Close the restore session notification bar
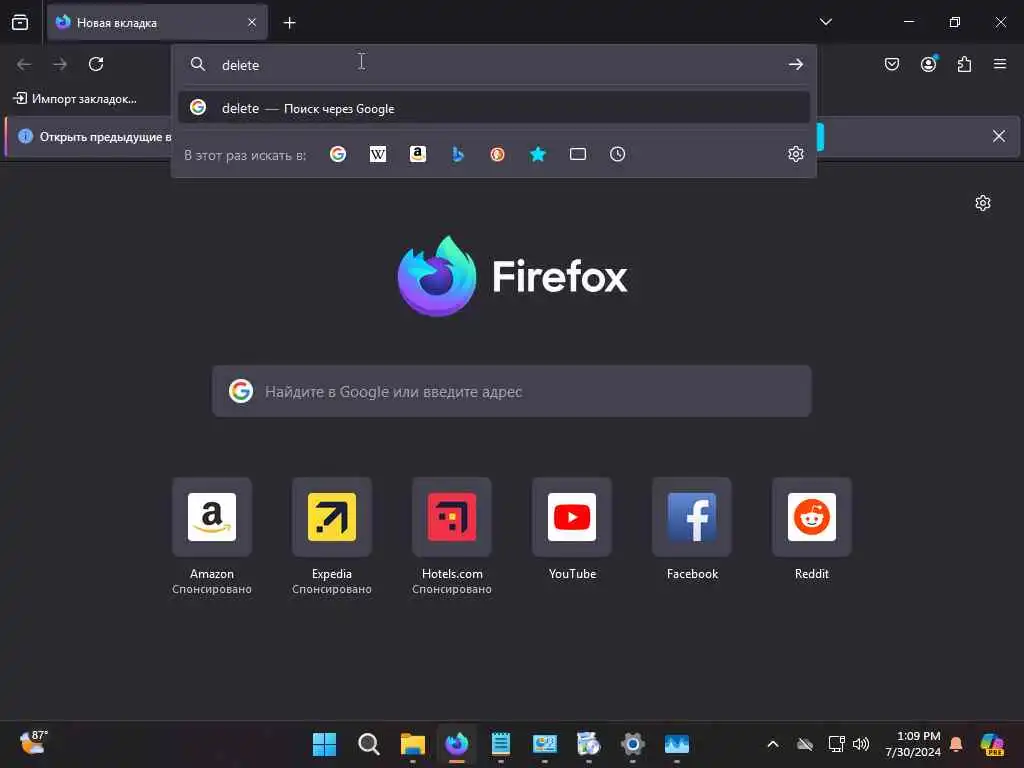 click(999, 136)
